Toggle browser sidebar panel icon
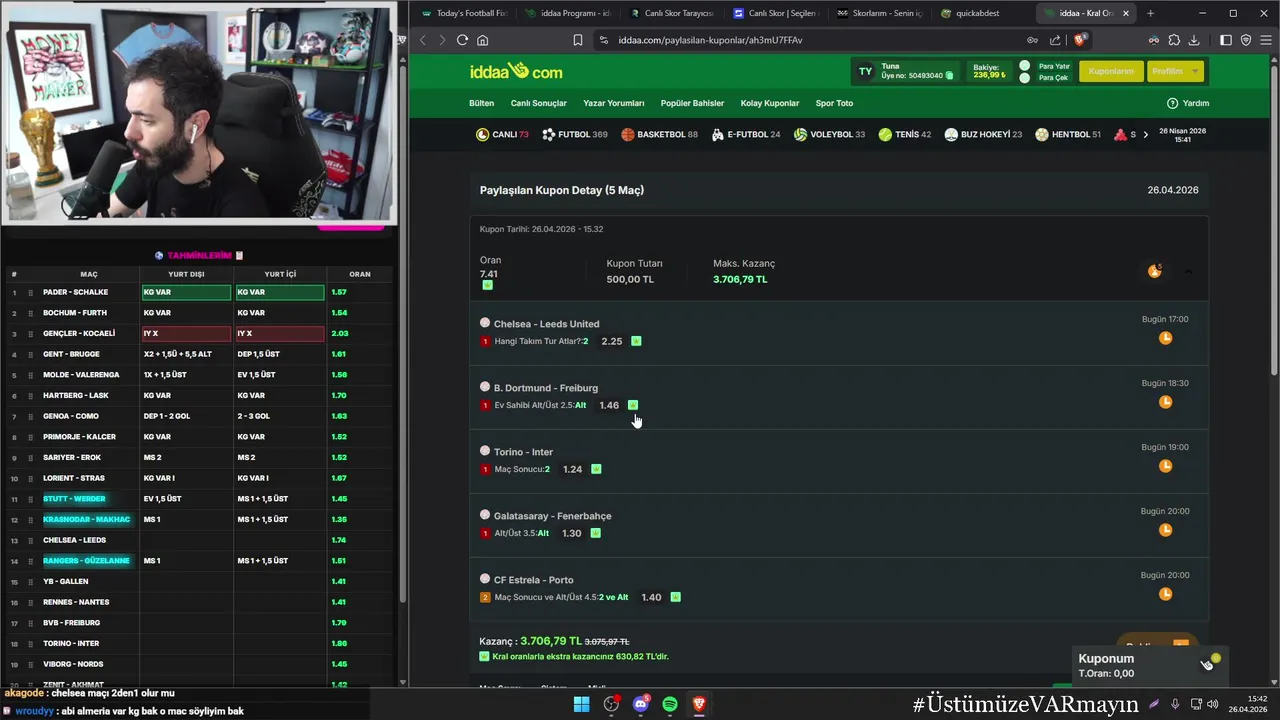The width and height of the screenshot is (1280, 720). (1226, 40)
